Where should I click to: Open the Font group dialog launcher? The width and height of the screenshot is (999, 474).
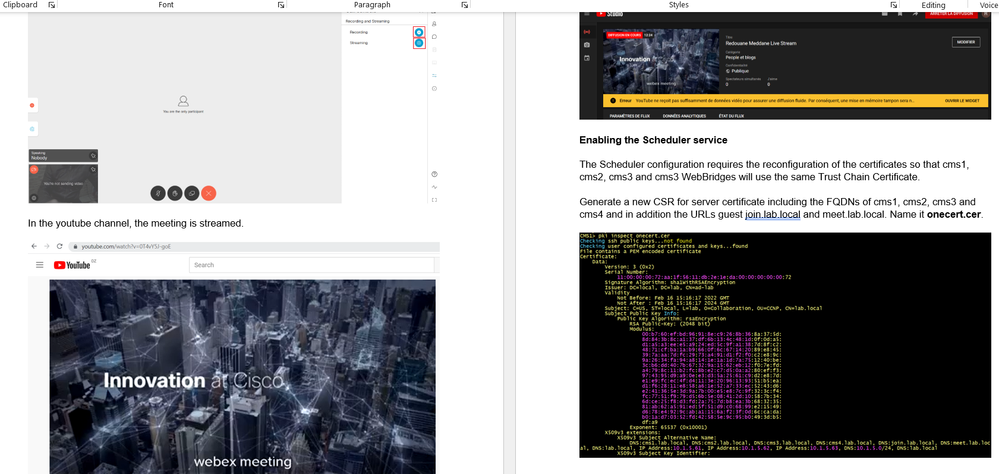point(281,4)
